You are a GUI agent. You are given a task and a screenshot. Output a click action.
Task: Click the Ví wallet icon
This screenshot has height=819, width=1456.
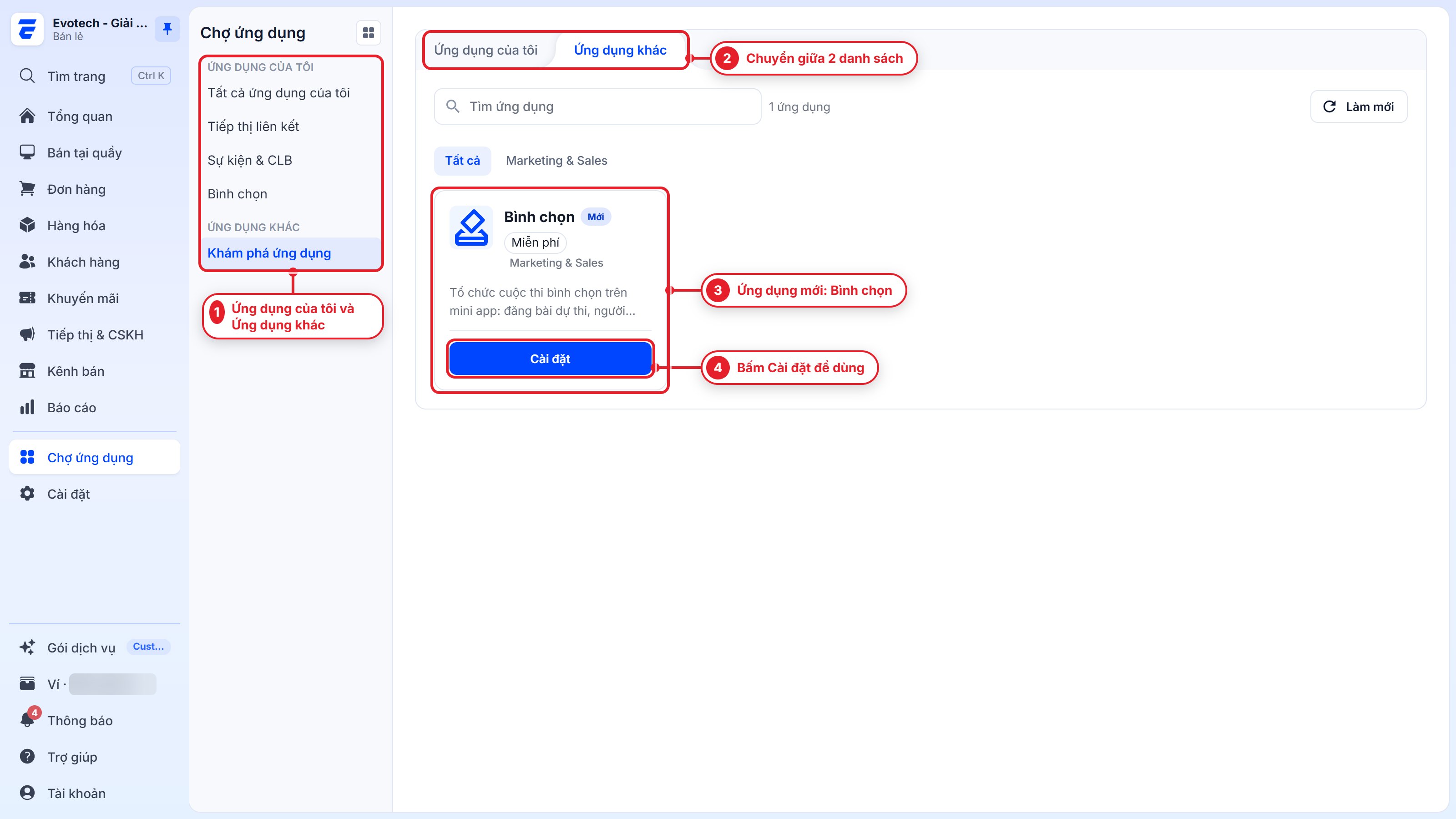(x=27, y=684)
